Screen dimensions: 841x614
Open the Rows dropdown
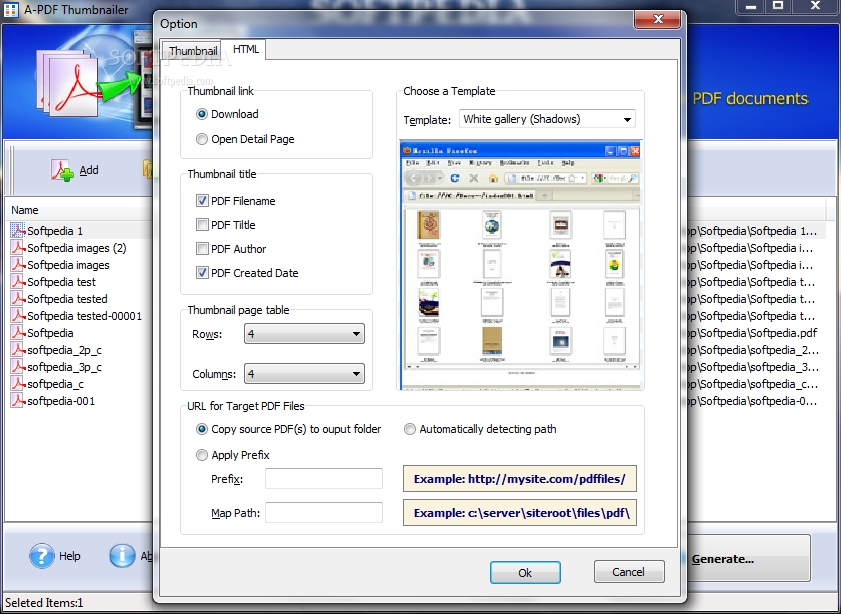click(x=304, y=334)
